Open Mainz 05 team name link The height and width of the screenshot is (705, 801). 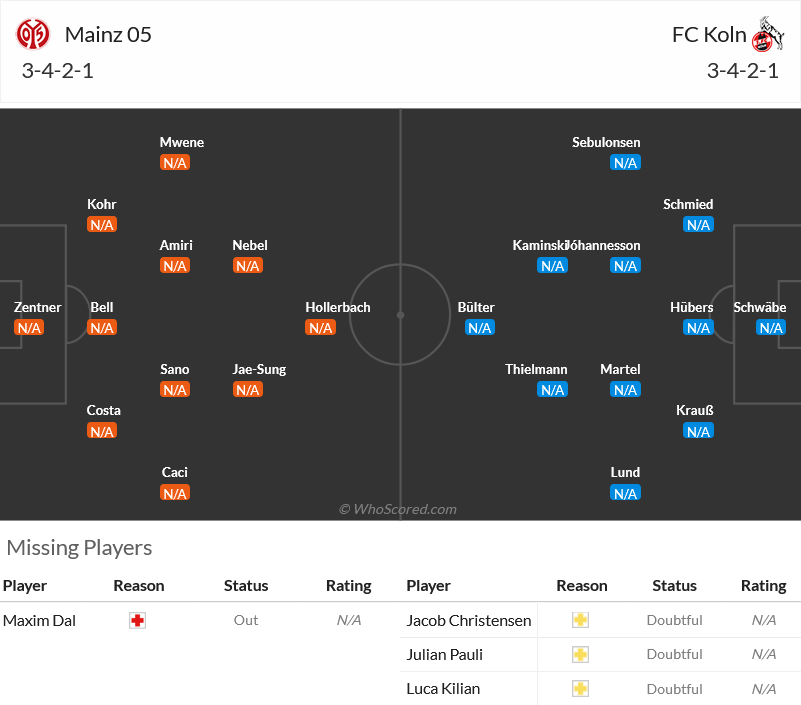[x=108, y=35]
